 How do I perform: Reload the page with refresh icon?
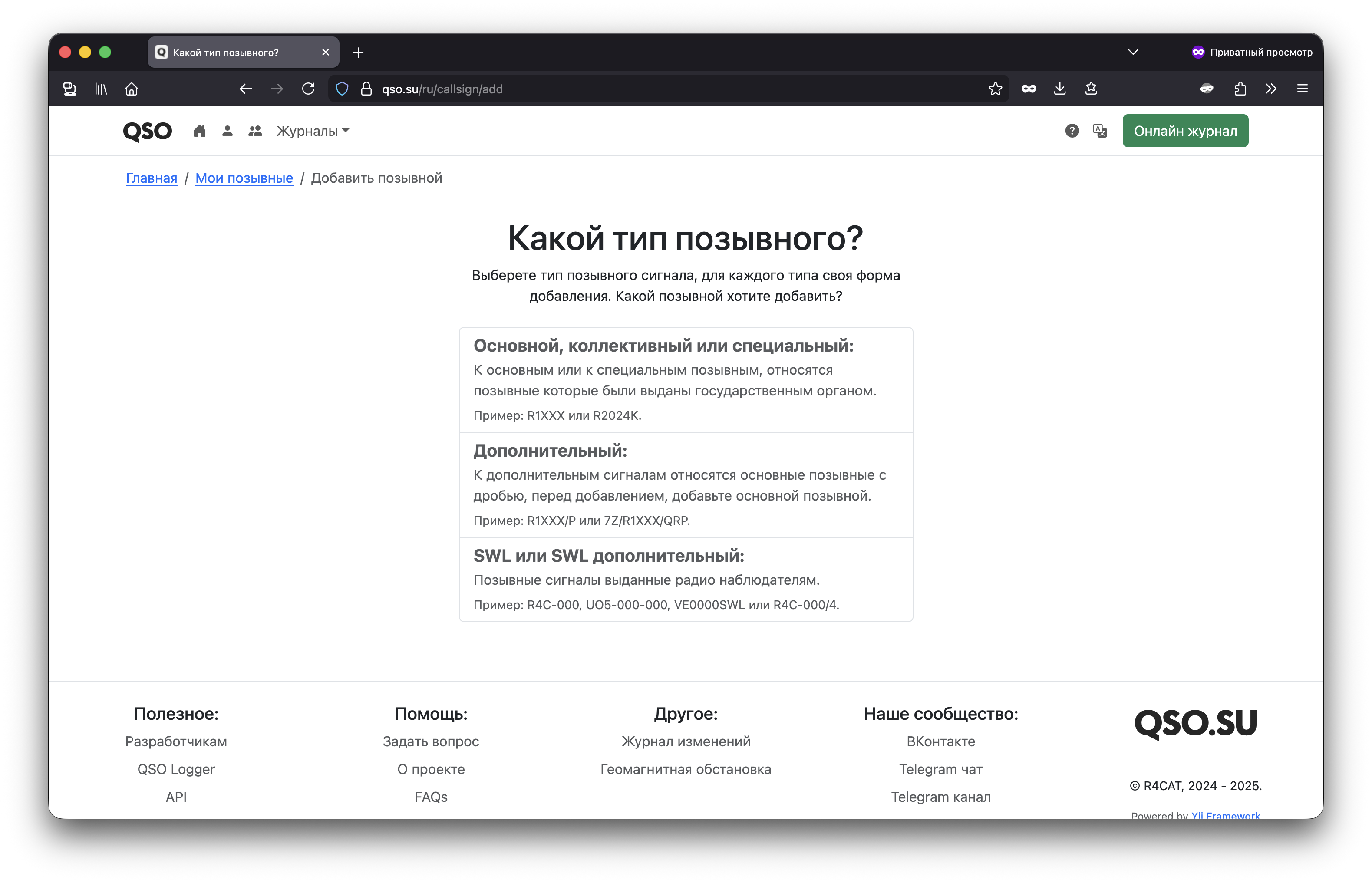[x=308, y=89]
